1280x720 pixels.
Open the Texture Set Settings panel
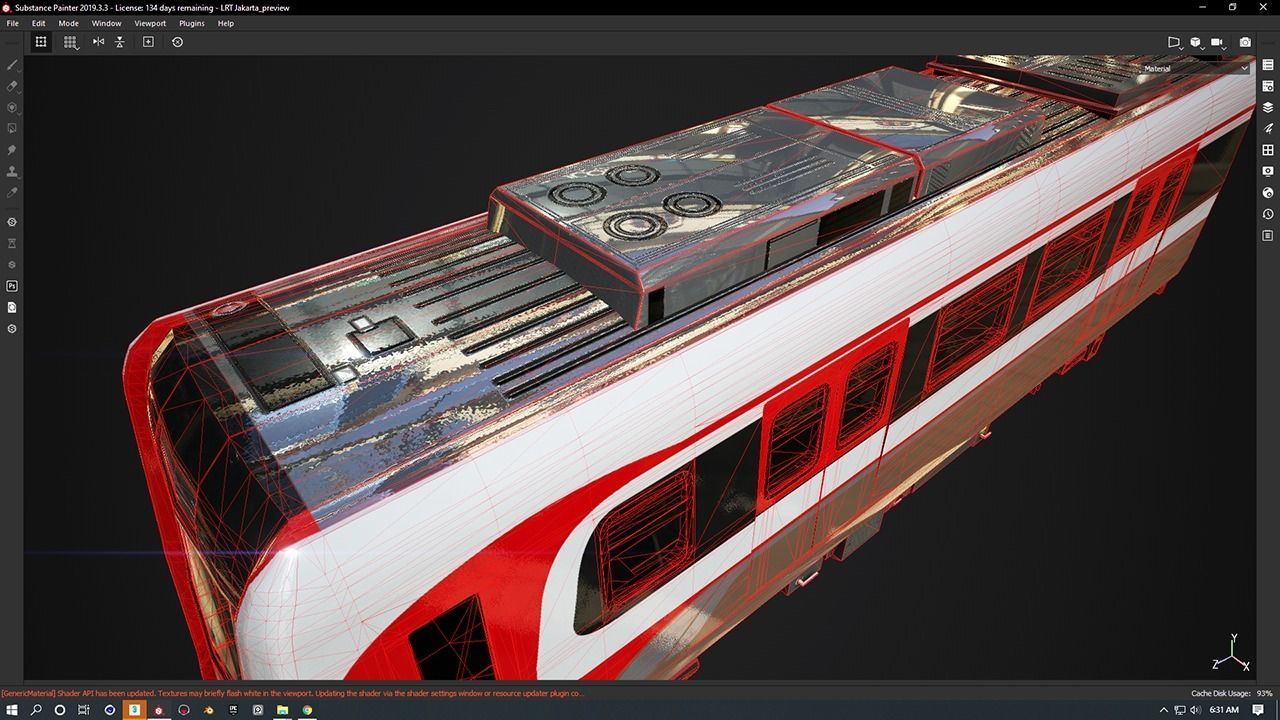(x=1268, y=86)
